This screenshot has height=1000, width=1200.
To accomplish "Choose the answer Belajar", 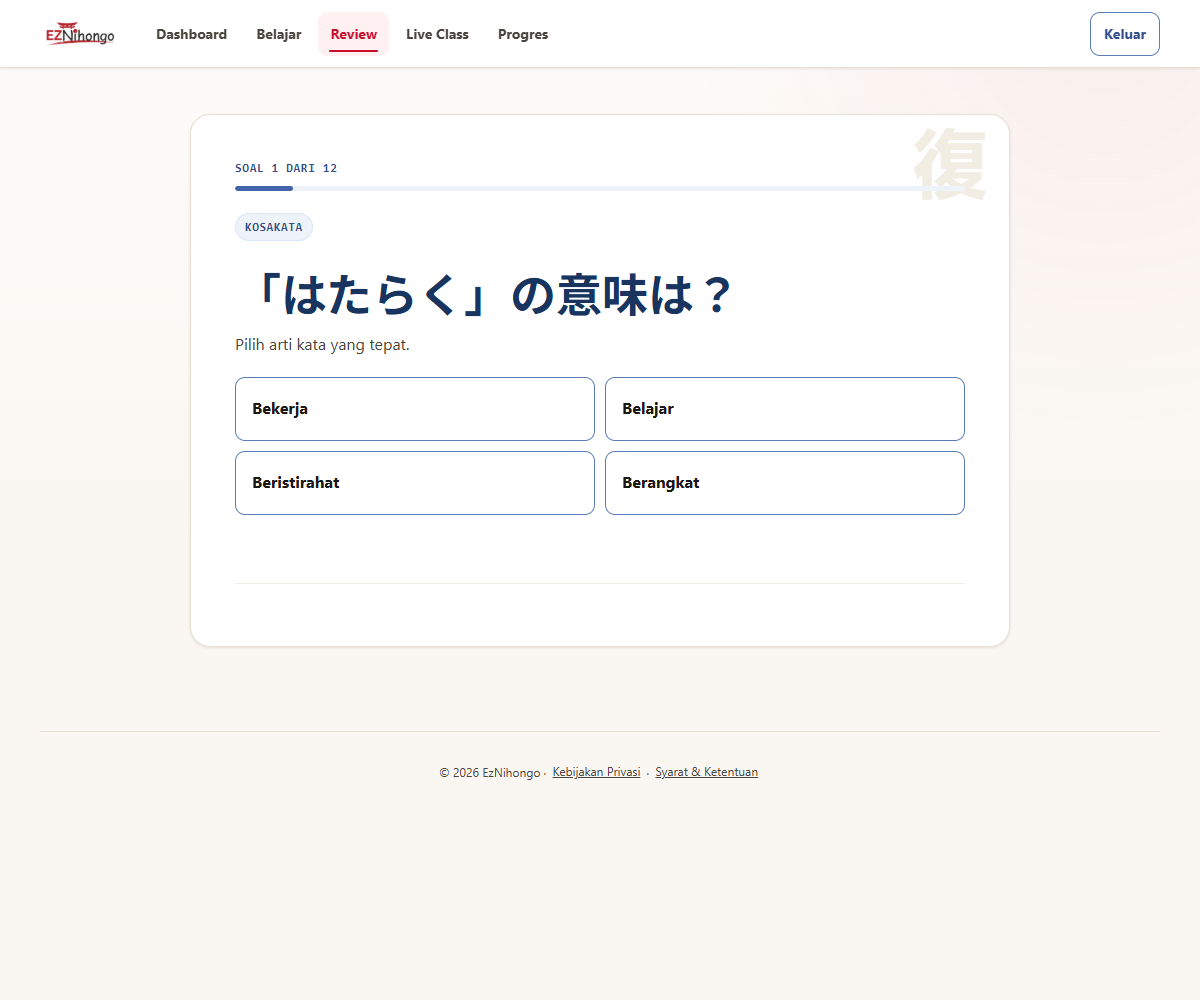I will point(785,409).
